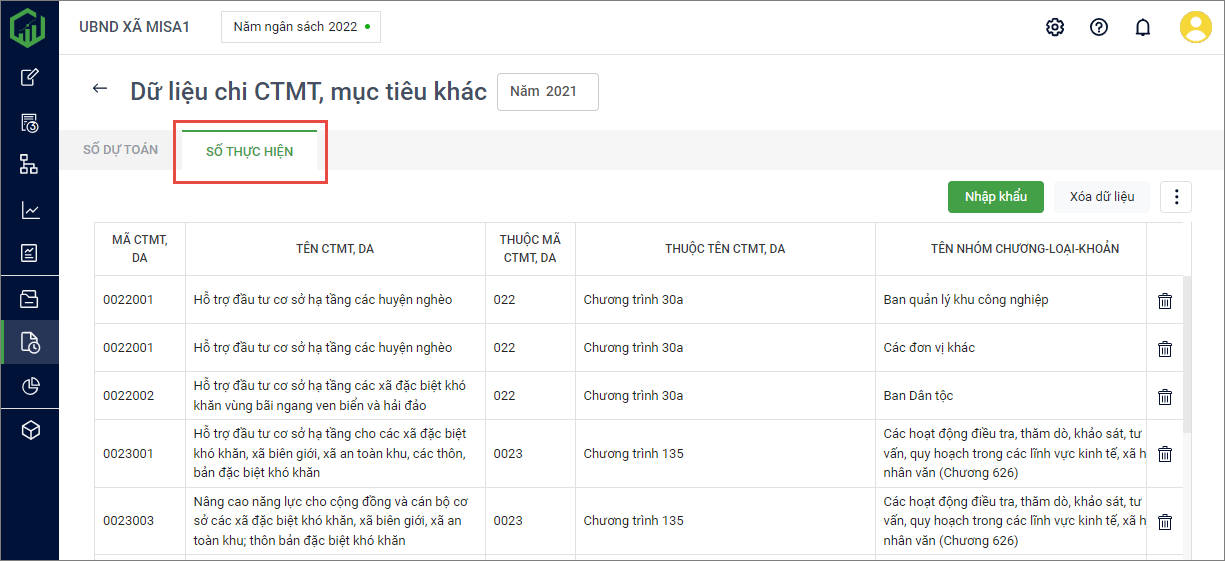The height and width of the screenshot is (561, 1225).
Task: Switch to the SỐ DỰ TOÁN tab
Action: click(x=120, y=150)
